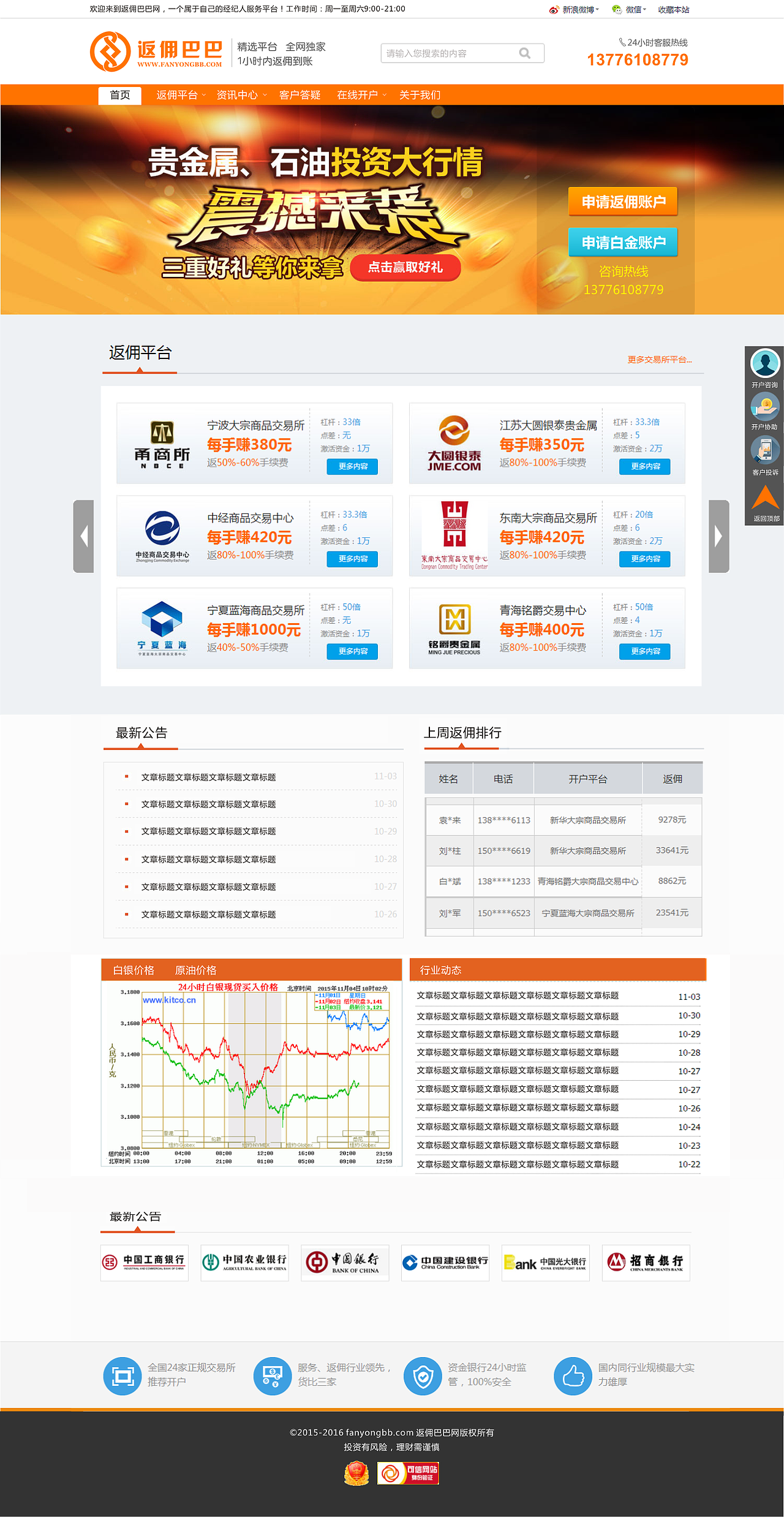Click the 开户平台 column header
Image resolution: width=784 pixels, height=1517 pixels.
point(588,779)
